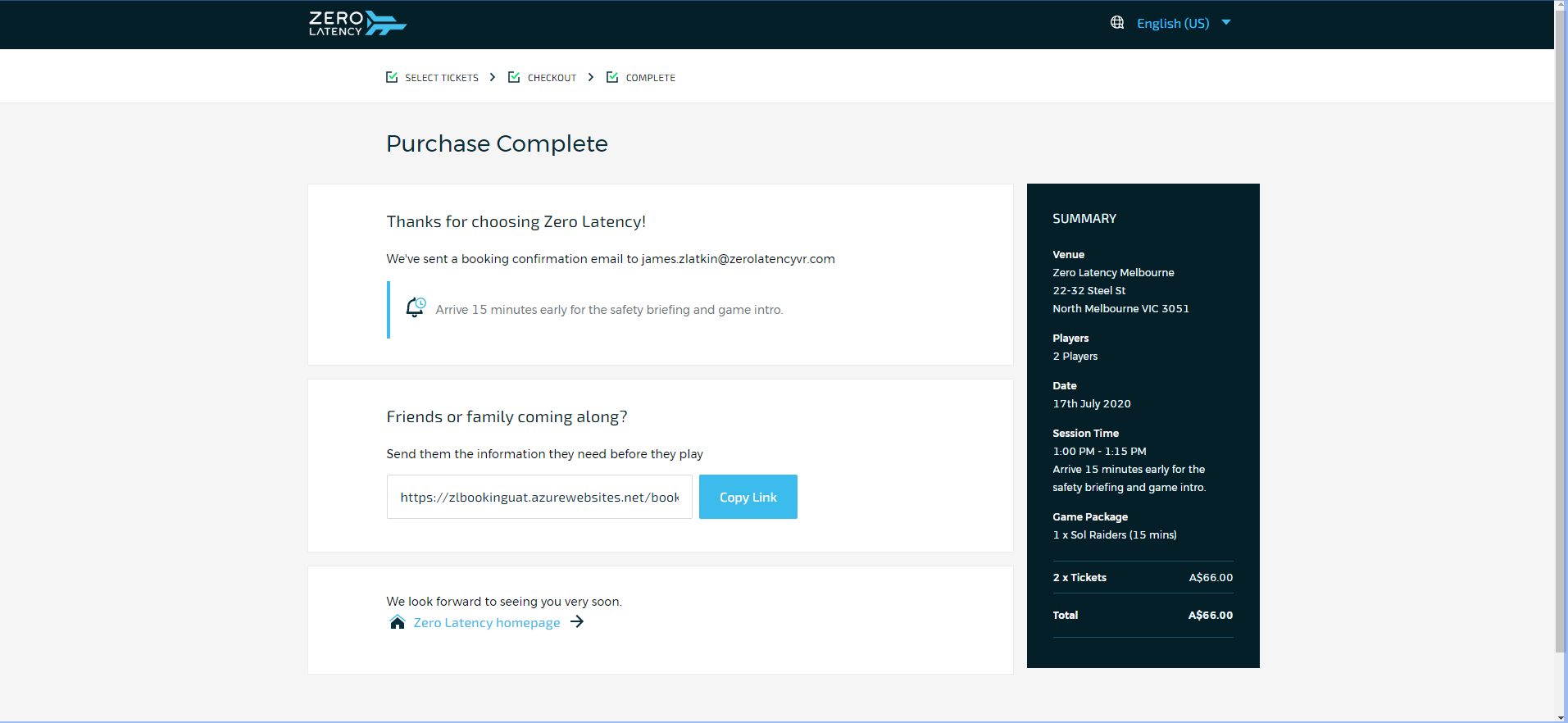Click the booking link input field
The width and height of the screenshot is (1568, 723).
(539, 497)
